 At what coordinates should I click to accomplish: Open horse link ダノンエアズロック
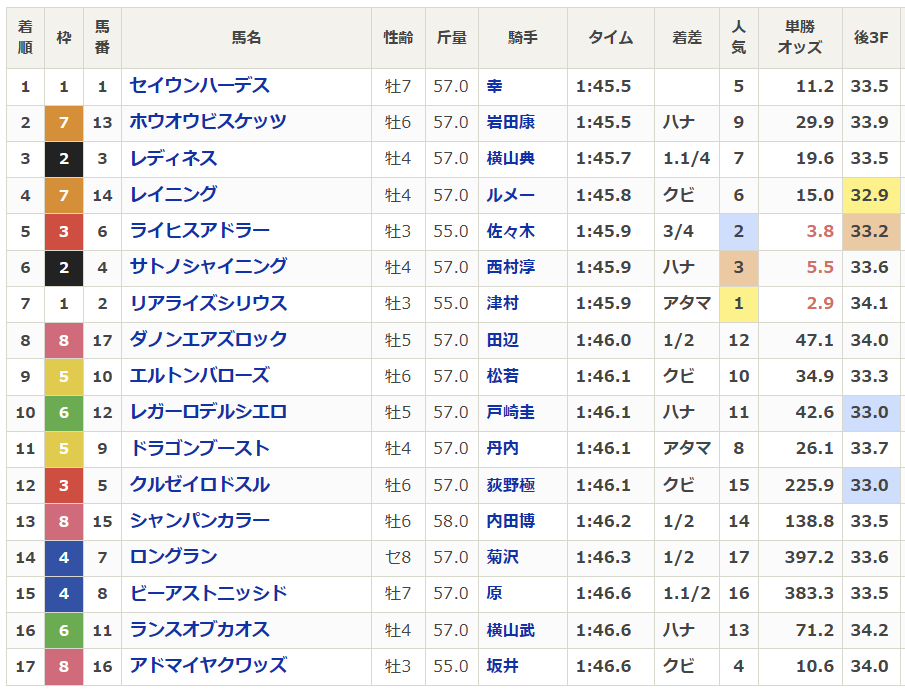pyautogui.click(x=208, y=339)
